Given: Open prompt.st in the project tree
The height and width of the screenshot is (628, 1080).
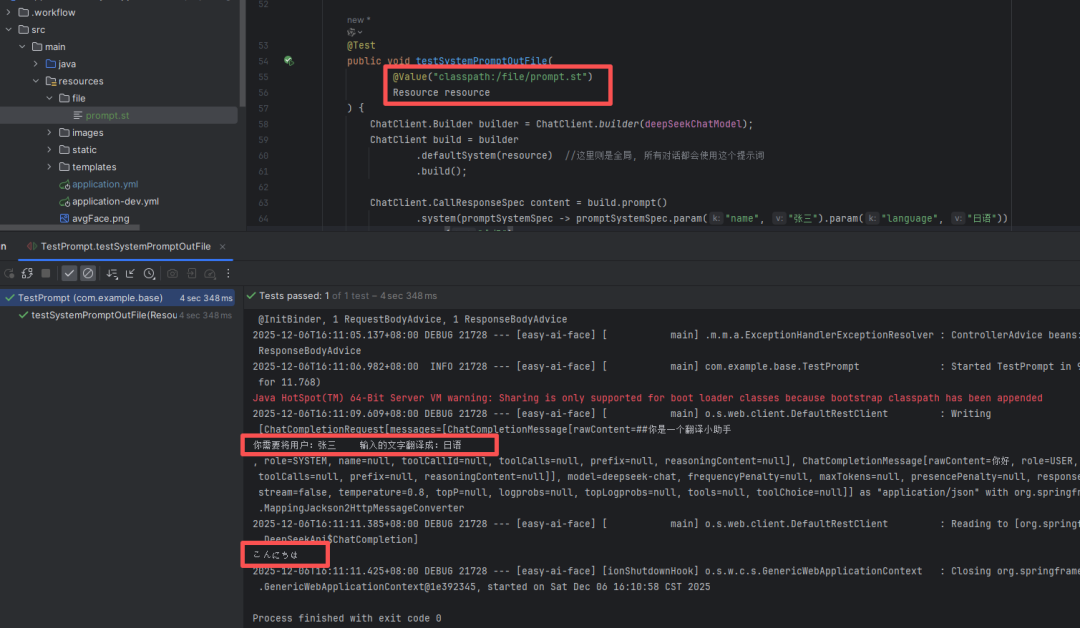Looking at the screenshot, I should coord(106,116).
